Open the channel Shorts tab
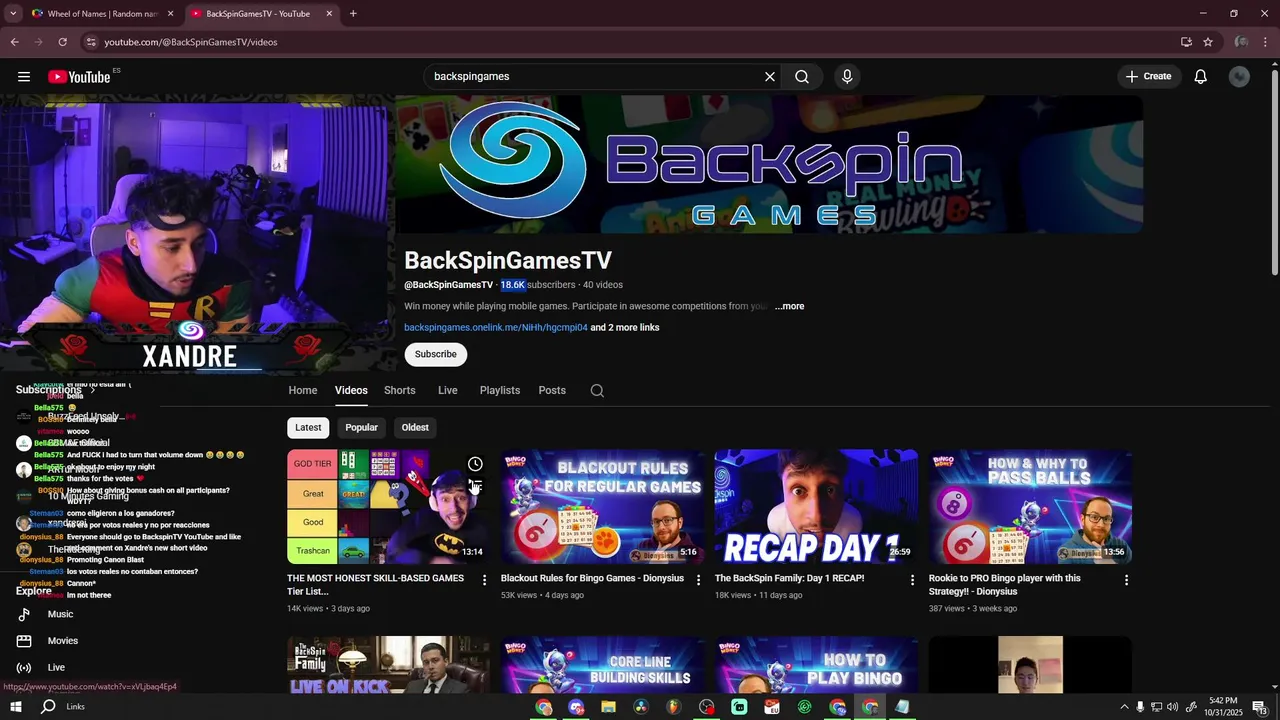Viewport: 1280px width, 720px height. [x=400, y=391]
